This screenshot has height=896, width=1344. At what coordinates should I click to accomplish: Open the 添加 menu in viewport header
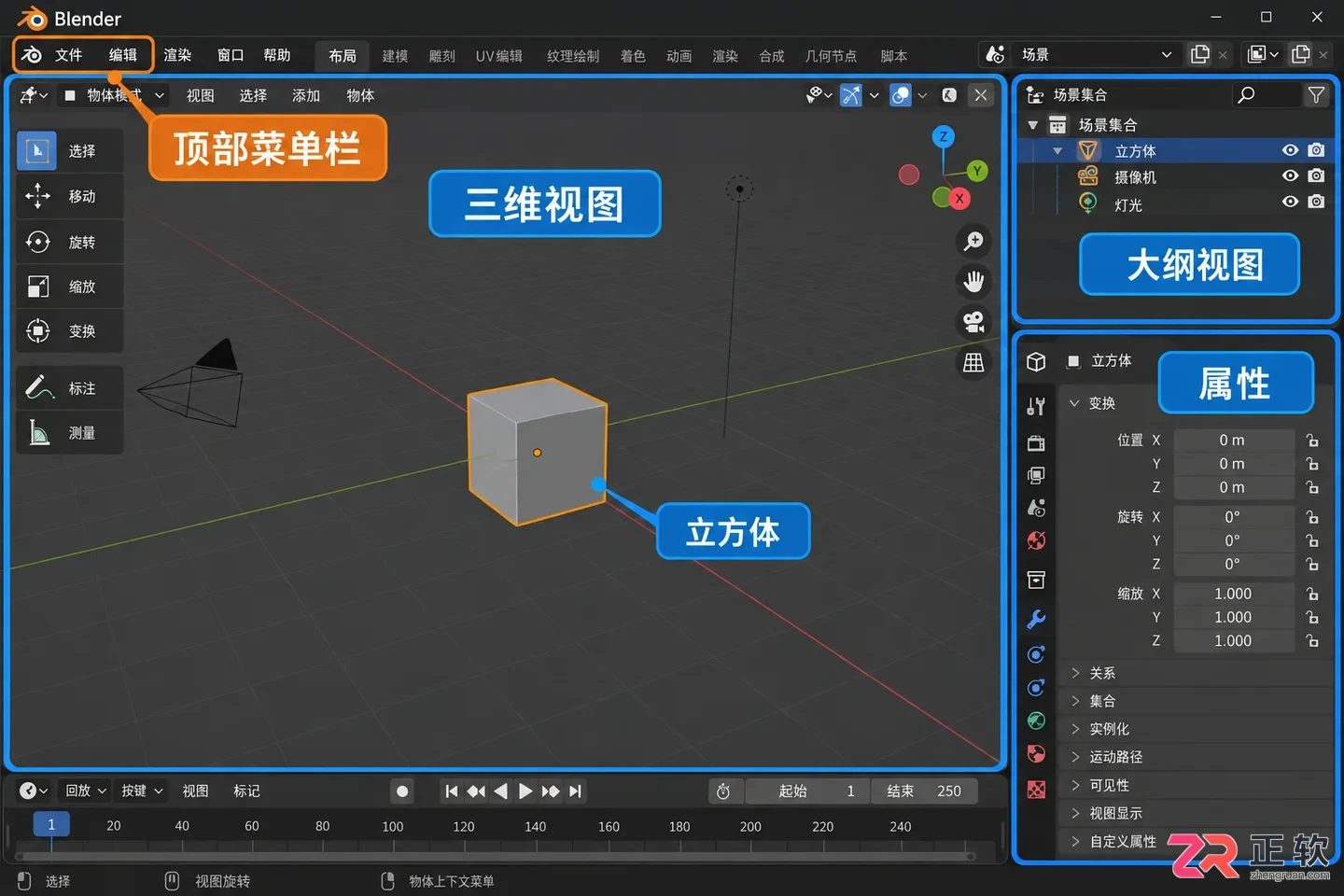pyautogui.click(x=306, y=95)
